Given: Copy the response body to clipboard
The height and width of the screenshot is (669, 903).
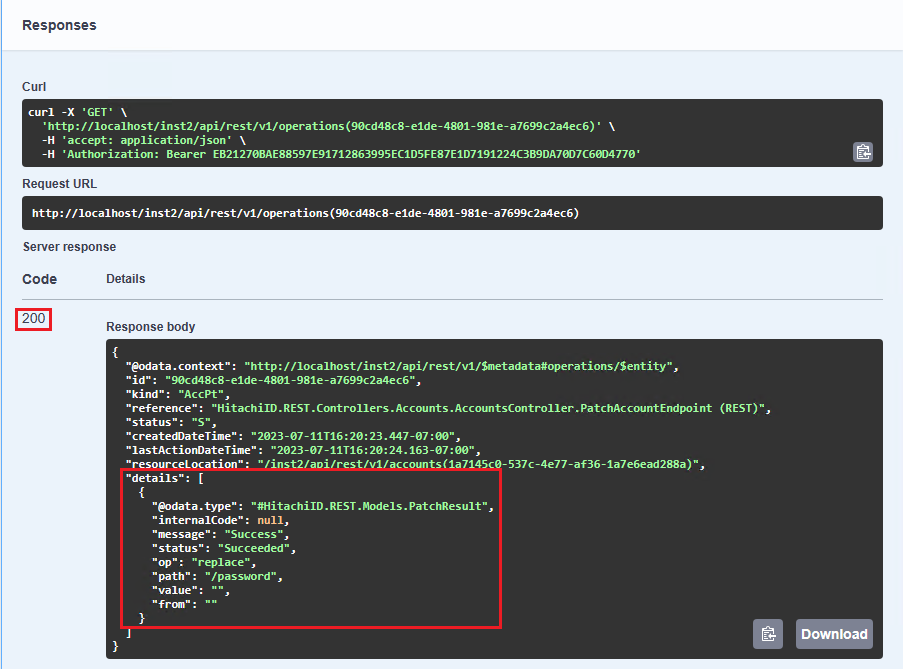Looking at the screenshot, I should 768,634.
